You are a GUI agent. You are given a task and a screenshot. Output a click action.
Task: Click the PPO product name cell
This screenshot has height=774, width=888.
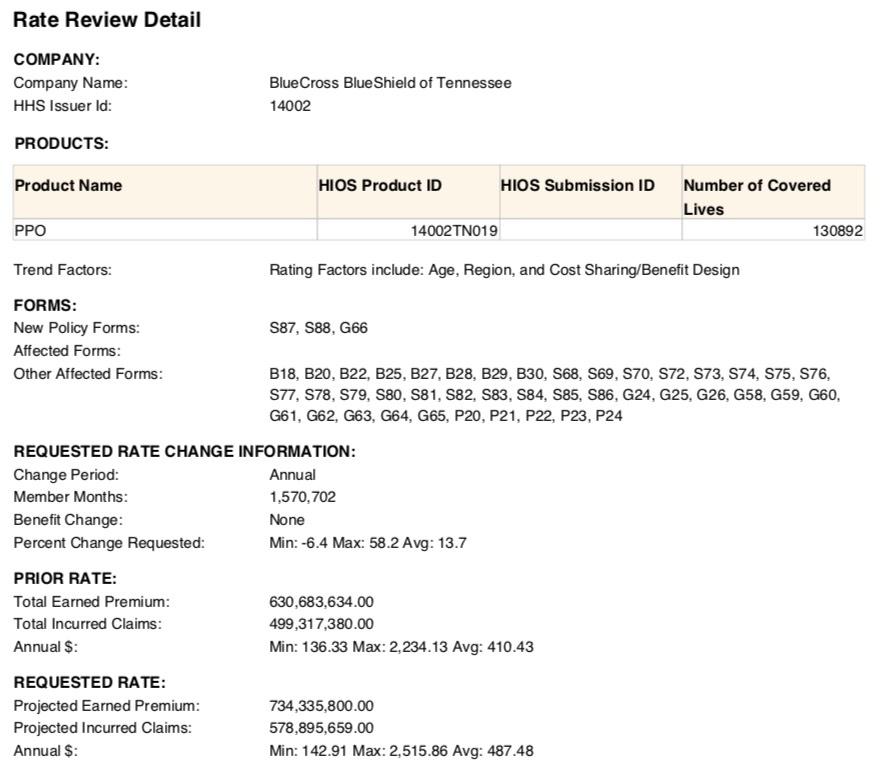(x=31, y=231)
